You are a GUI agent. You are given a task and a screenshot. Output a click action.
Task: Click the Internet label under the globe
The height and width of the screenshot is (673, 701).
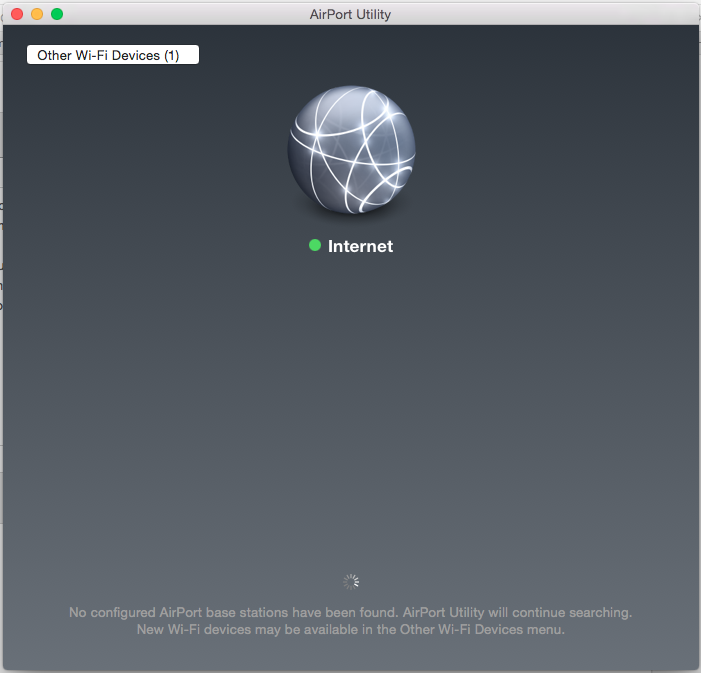point(360,246)
